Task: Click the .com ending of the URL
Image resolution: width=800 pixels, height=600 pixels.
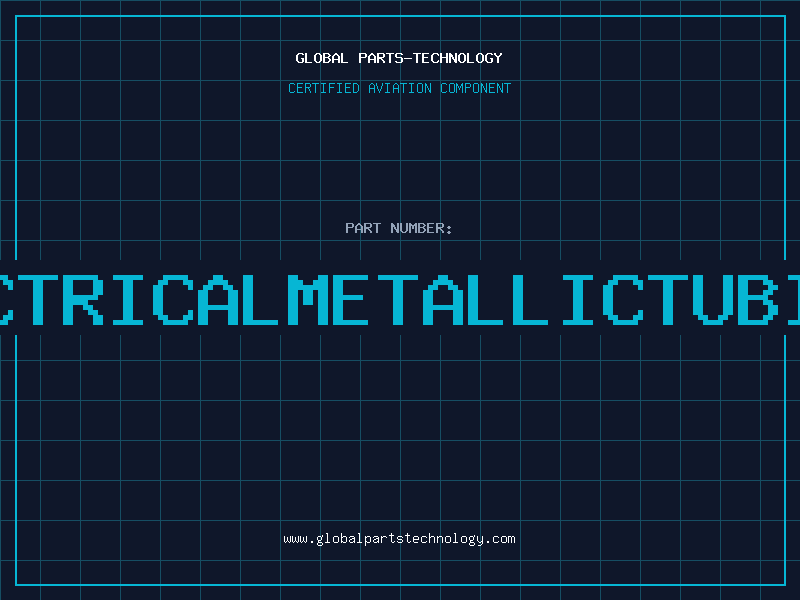Action: pos(500,539)
